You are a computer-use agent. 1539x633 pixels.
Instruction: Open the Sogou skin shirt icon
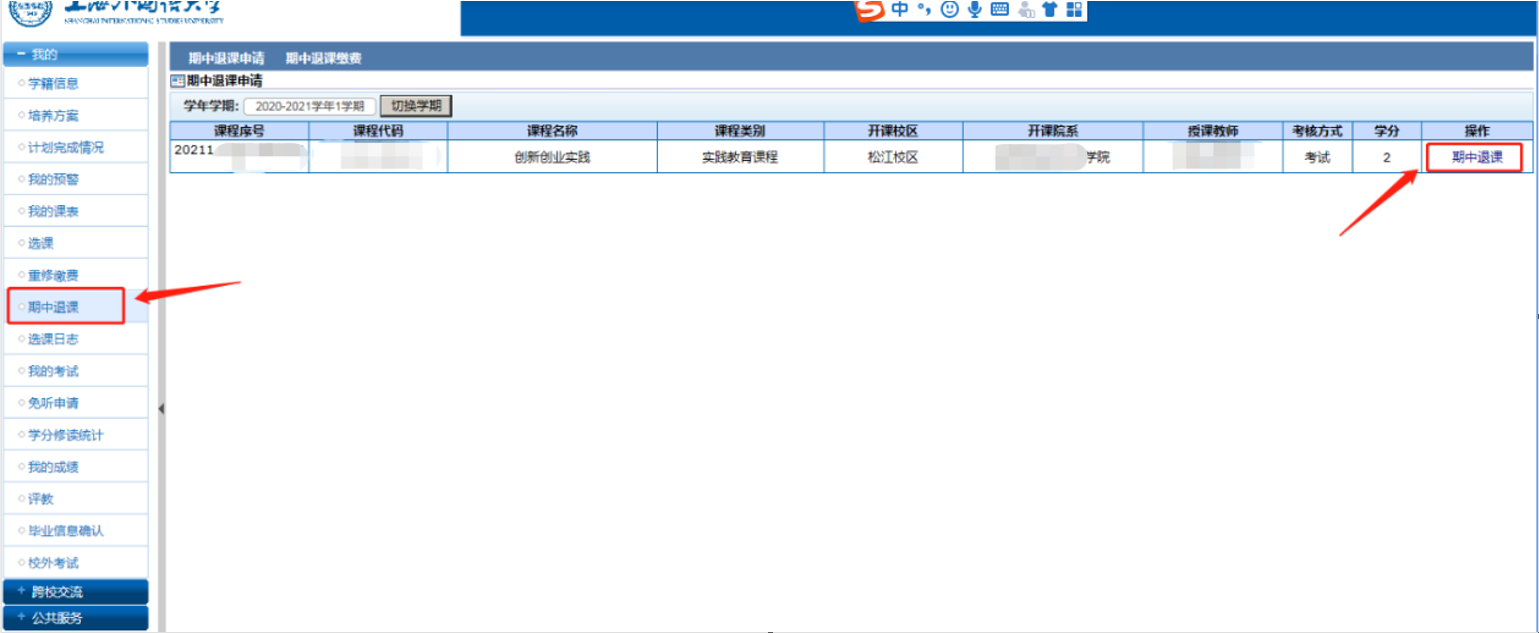pyautogui.click(x=1049, y=9)
